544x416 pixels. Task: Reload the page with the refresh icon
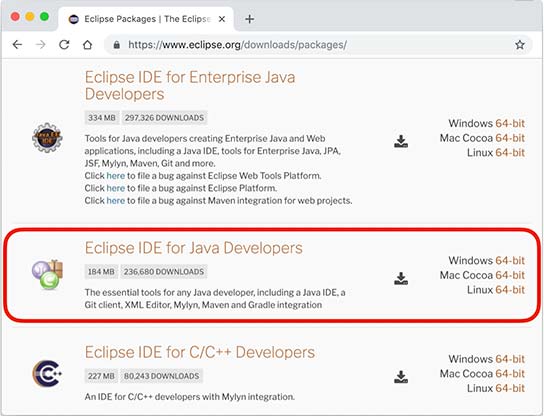[64, 45]
